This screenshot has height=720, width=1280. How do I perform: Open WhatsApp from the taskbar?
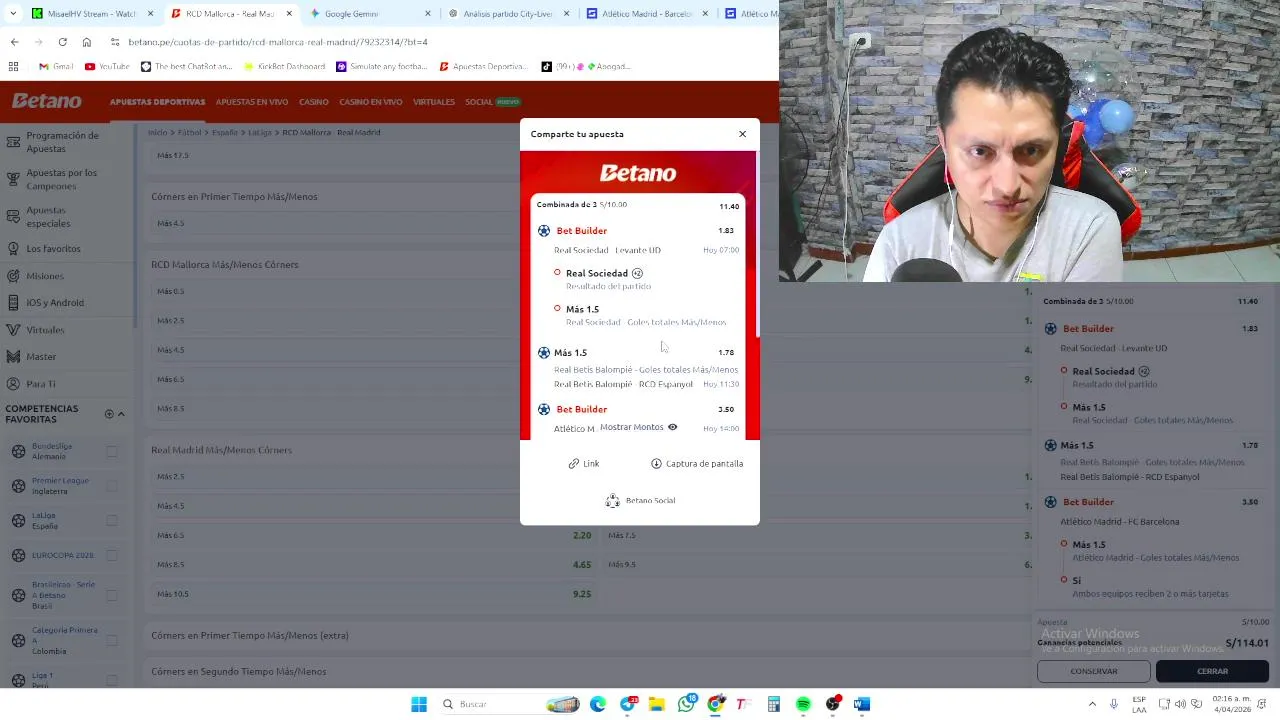pyautogui.click(x=686, y=705)
